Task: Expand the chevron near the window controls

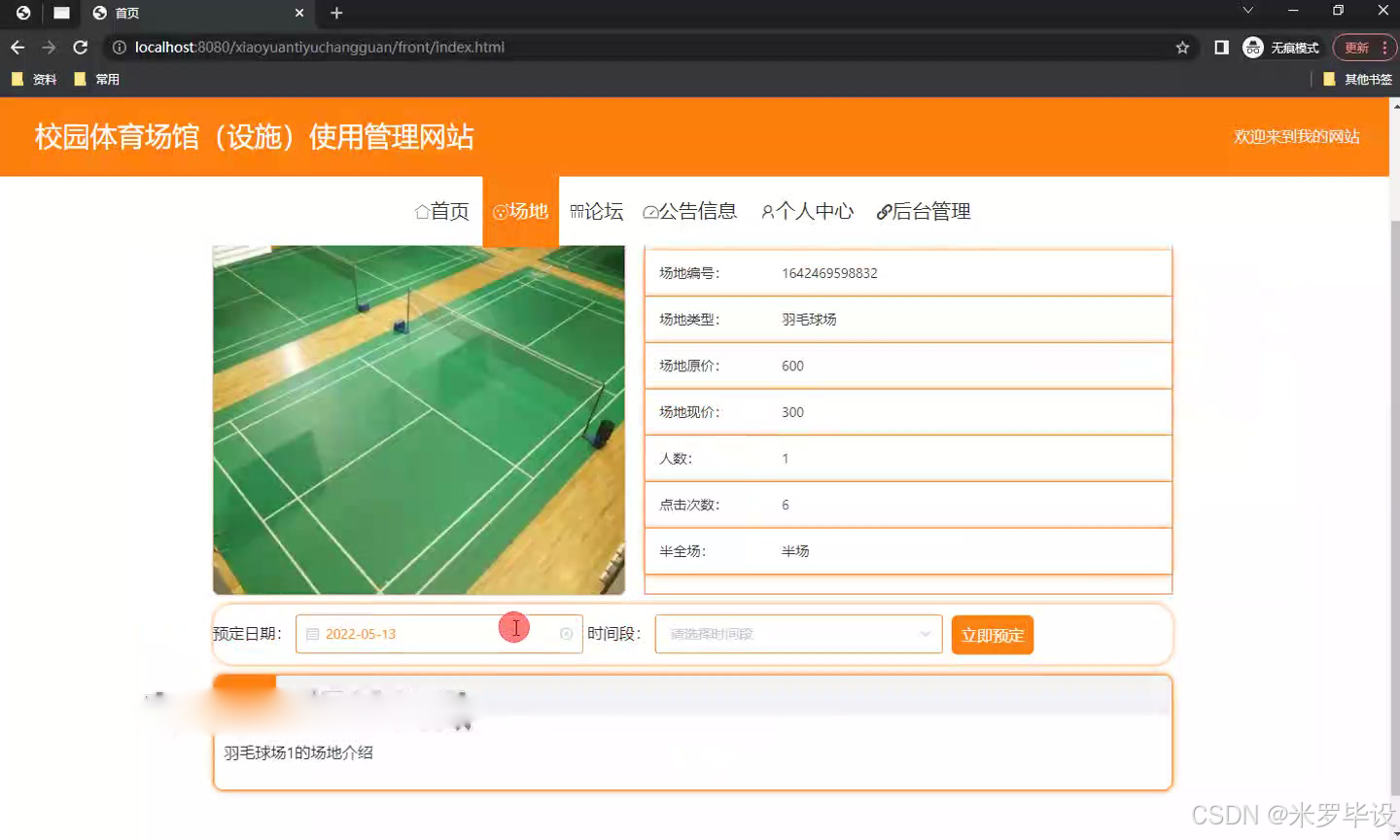Action: click(x=1246, y=13)
